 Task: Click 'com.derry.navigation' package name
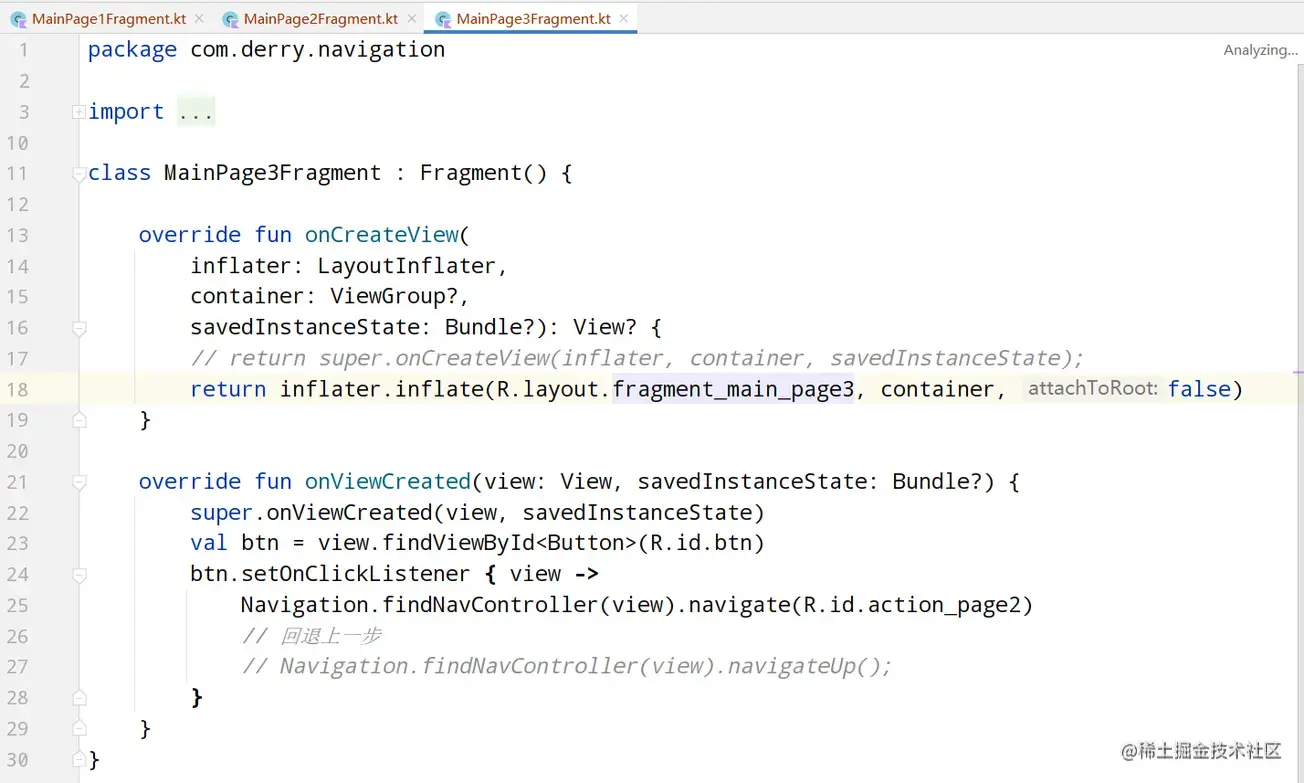pyautogui.click(x=318, y=50)
